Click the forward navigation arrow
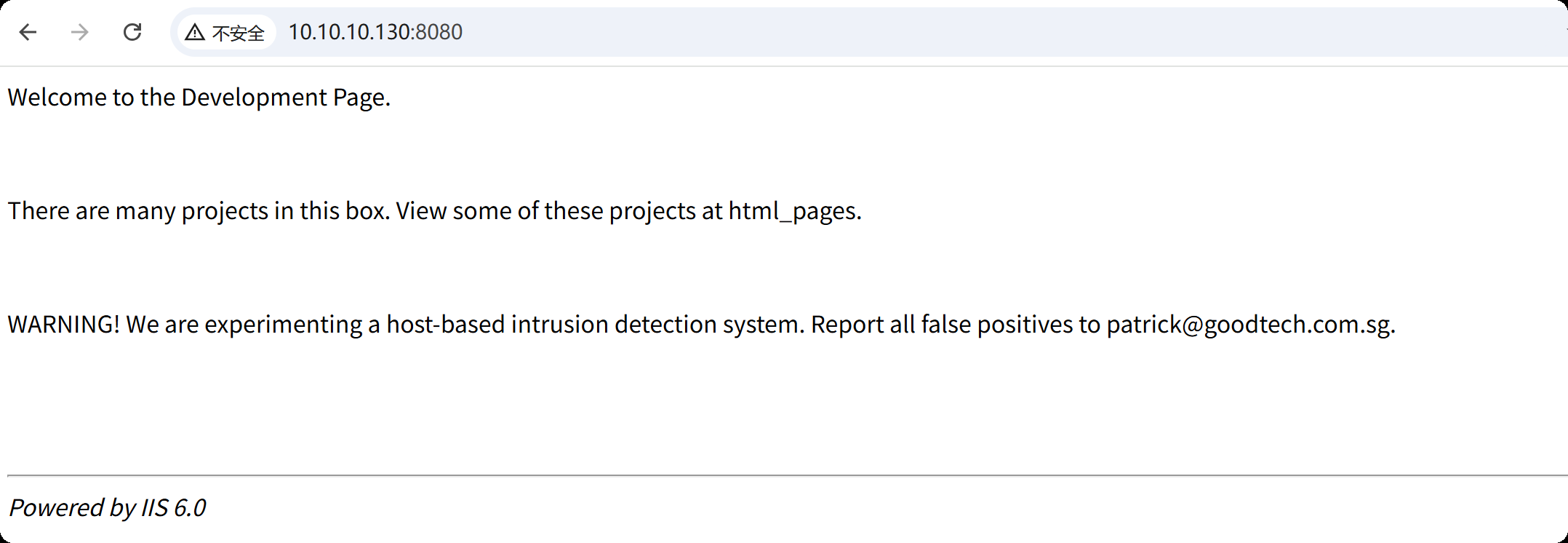Viewport: 1568px width, 543px height. click(x=80, y=32)
